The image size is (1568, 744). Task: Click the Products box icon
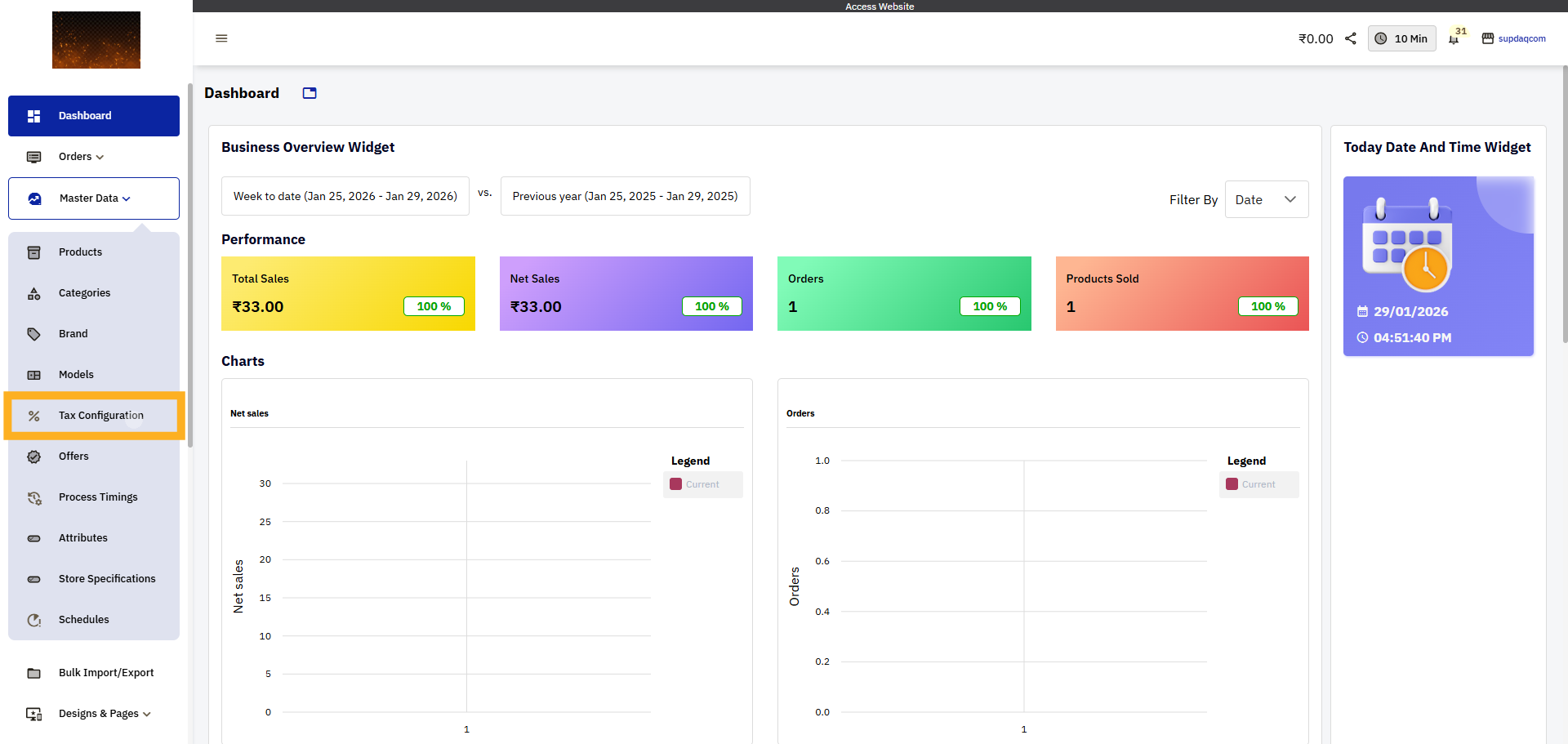click(x=33, y=252)
